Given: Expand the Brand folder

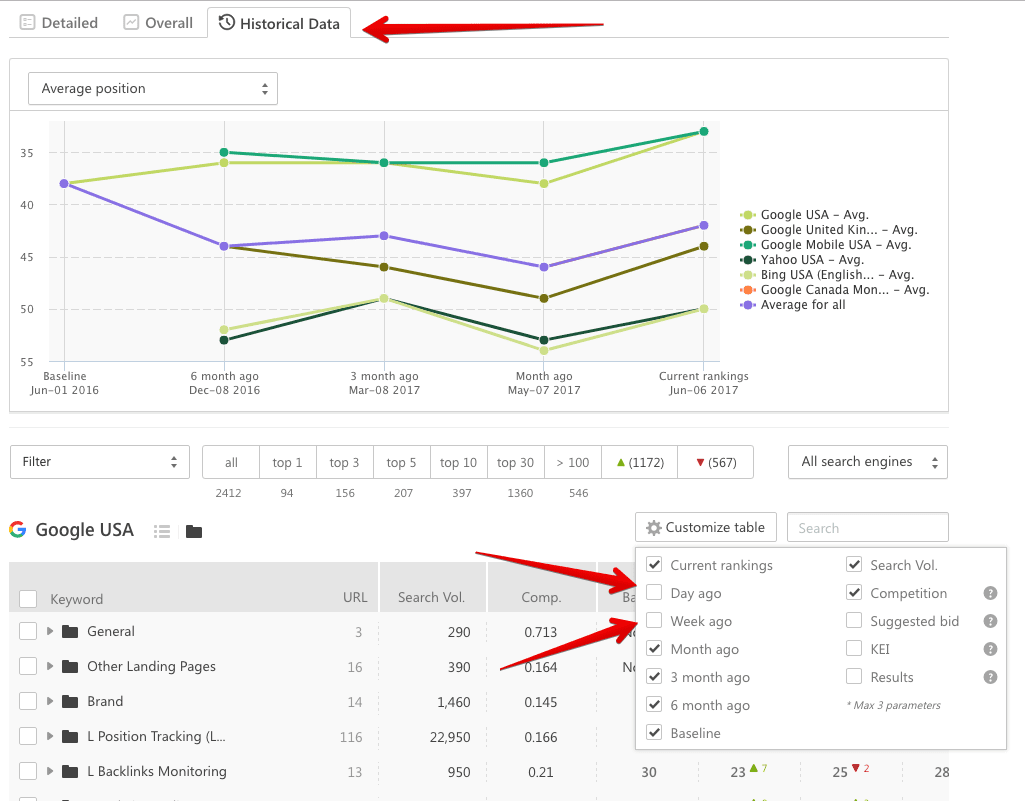Looking at the screenshot, I should [50, 701].
